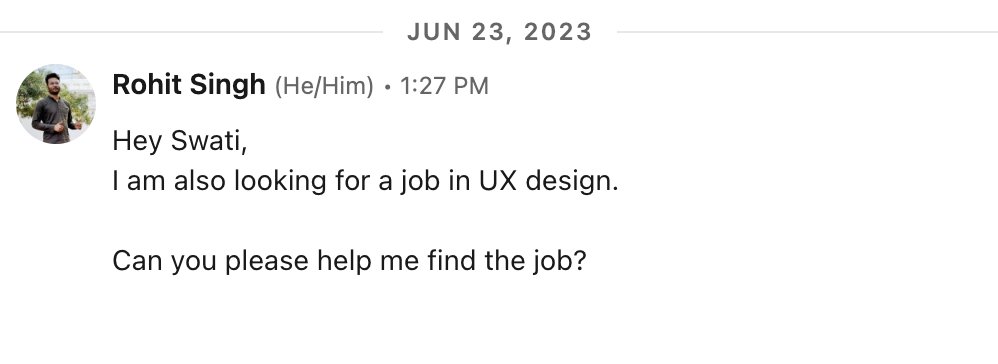Click the words "UX design" in the message
Screen dimensions: 998x364
pyautogui.click(x=549, y=181)
